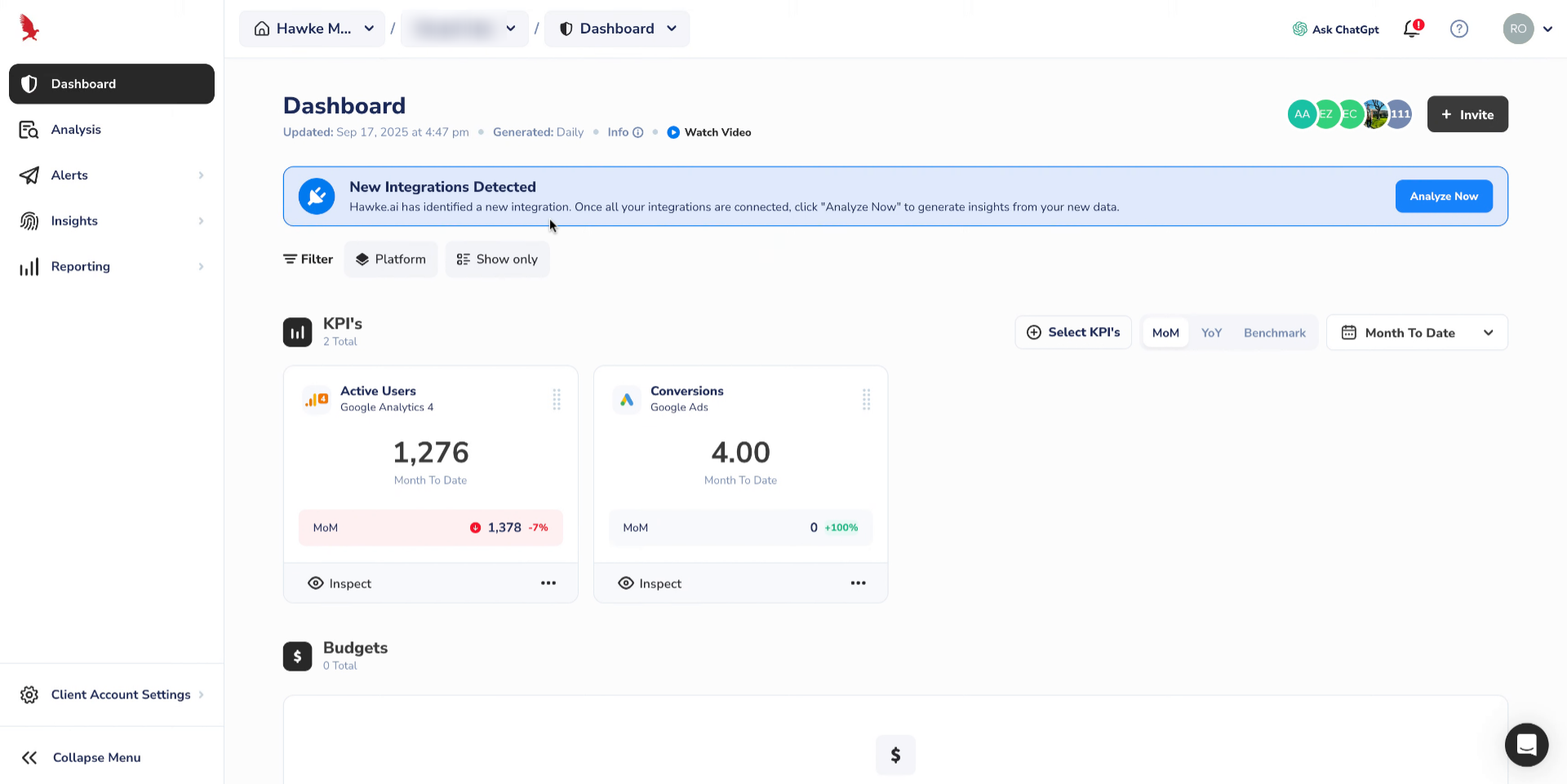Click Ask ChatGpt in header
Screen dimensions: 1567x784
pos(1335,29)
